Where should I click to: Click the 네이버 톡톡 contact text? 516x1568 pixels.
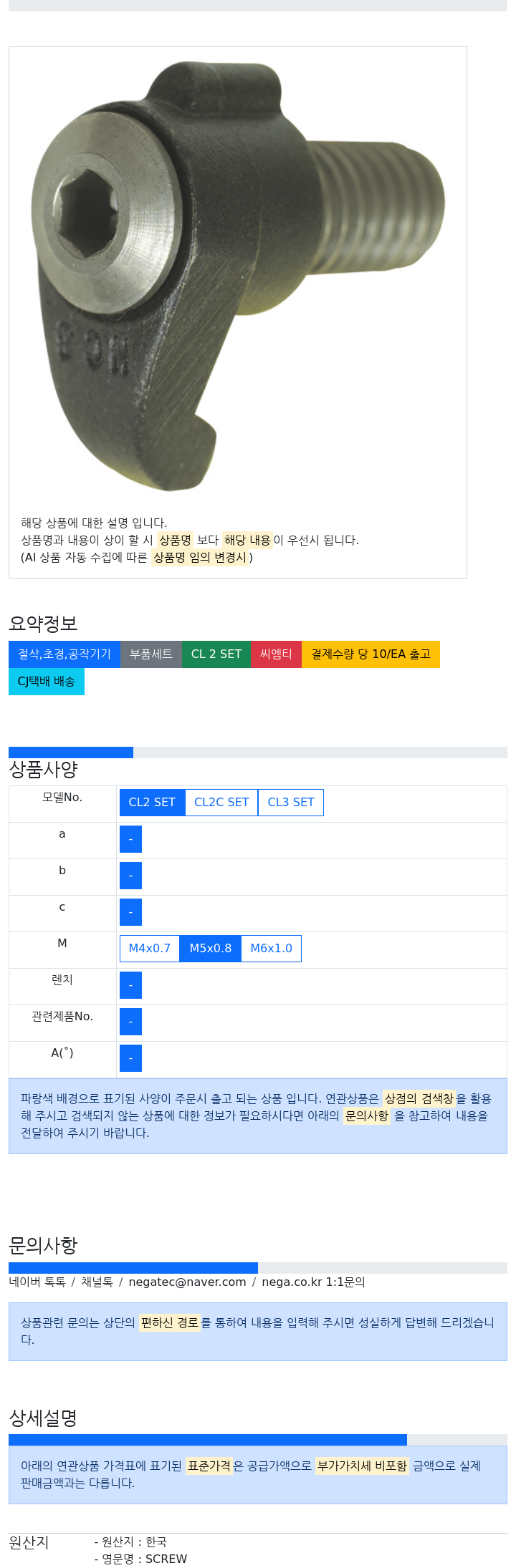click(x=37, y=1282)
